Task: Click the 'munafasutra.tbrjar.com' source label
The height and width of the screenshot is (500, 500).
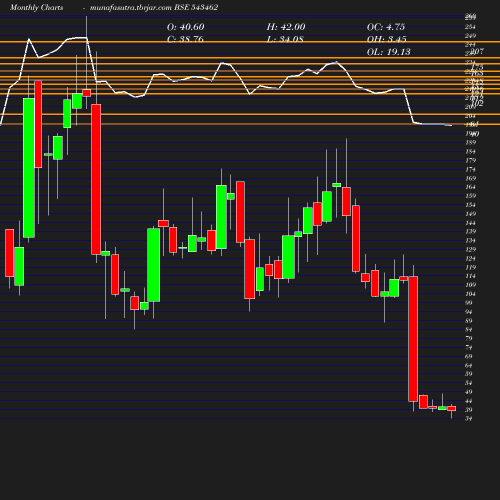Action: (x=131, y=7)
